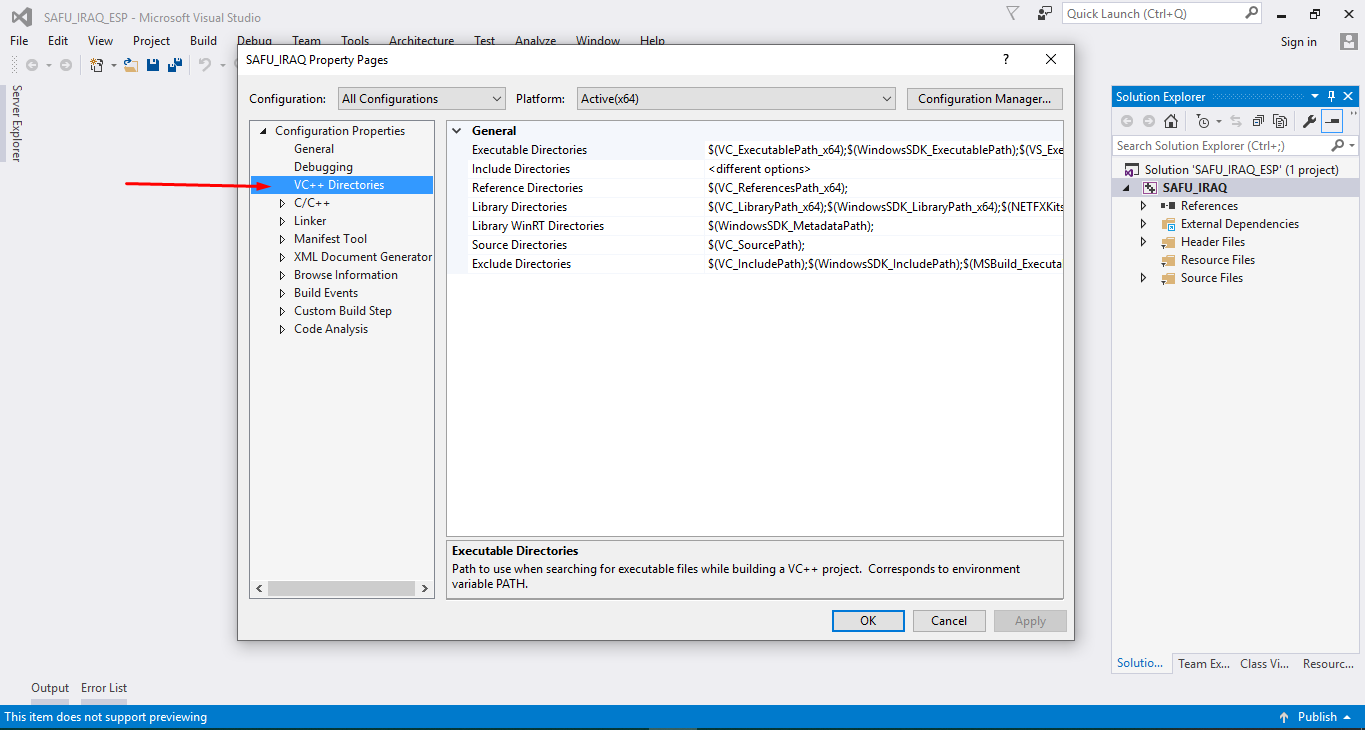Click the Configuration Manager button
The image size is (1365, 730).
point(985,99)
